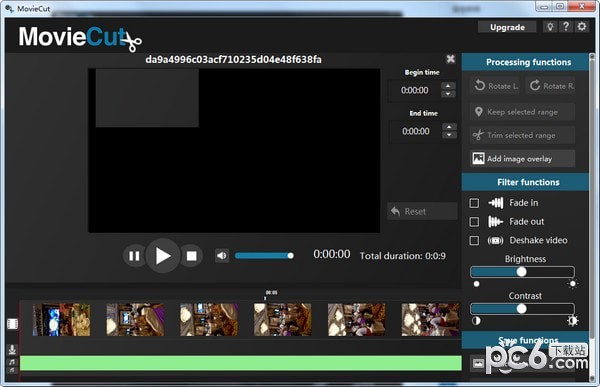Click Add image overlay
The width and height of the screenshot is (600, 387).
click(x=522, y=158)
